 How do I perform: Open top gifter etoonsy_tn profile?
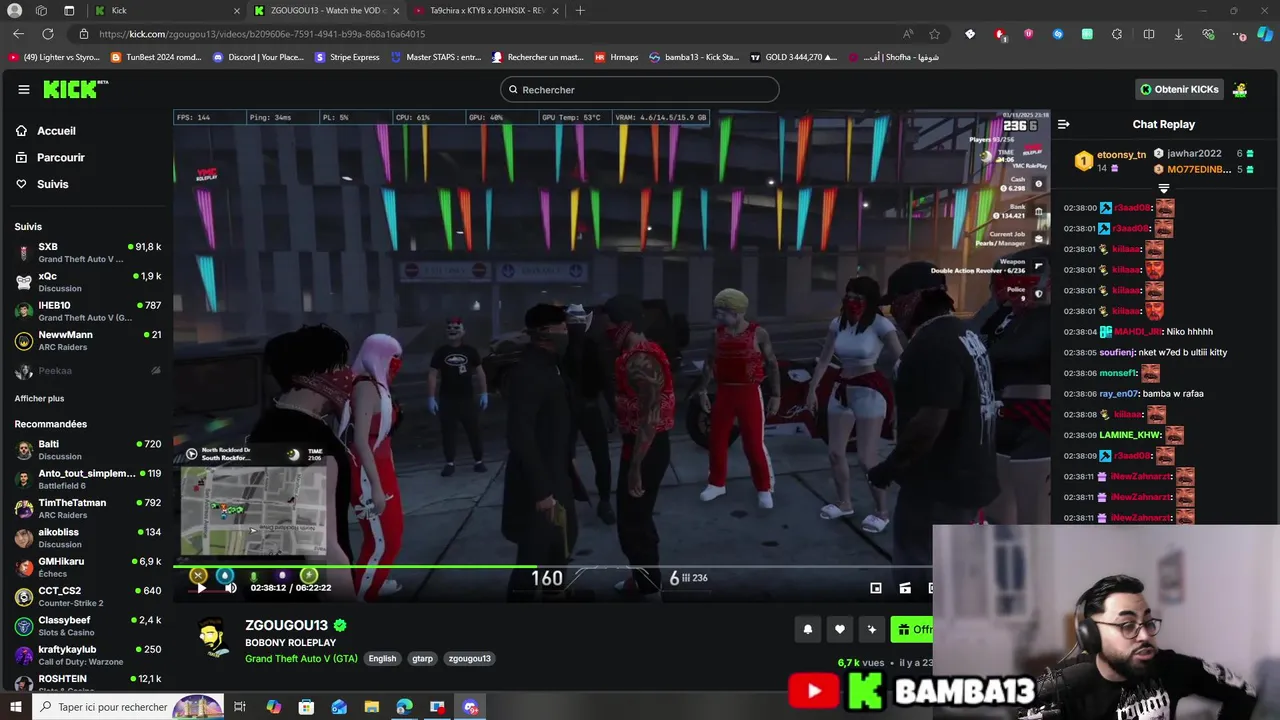pos(1121,155)
